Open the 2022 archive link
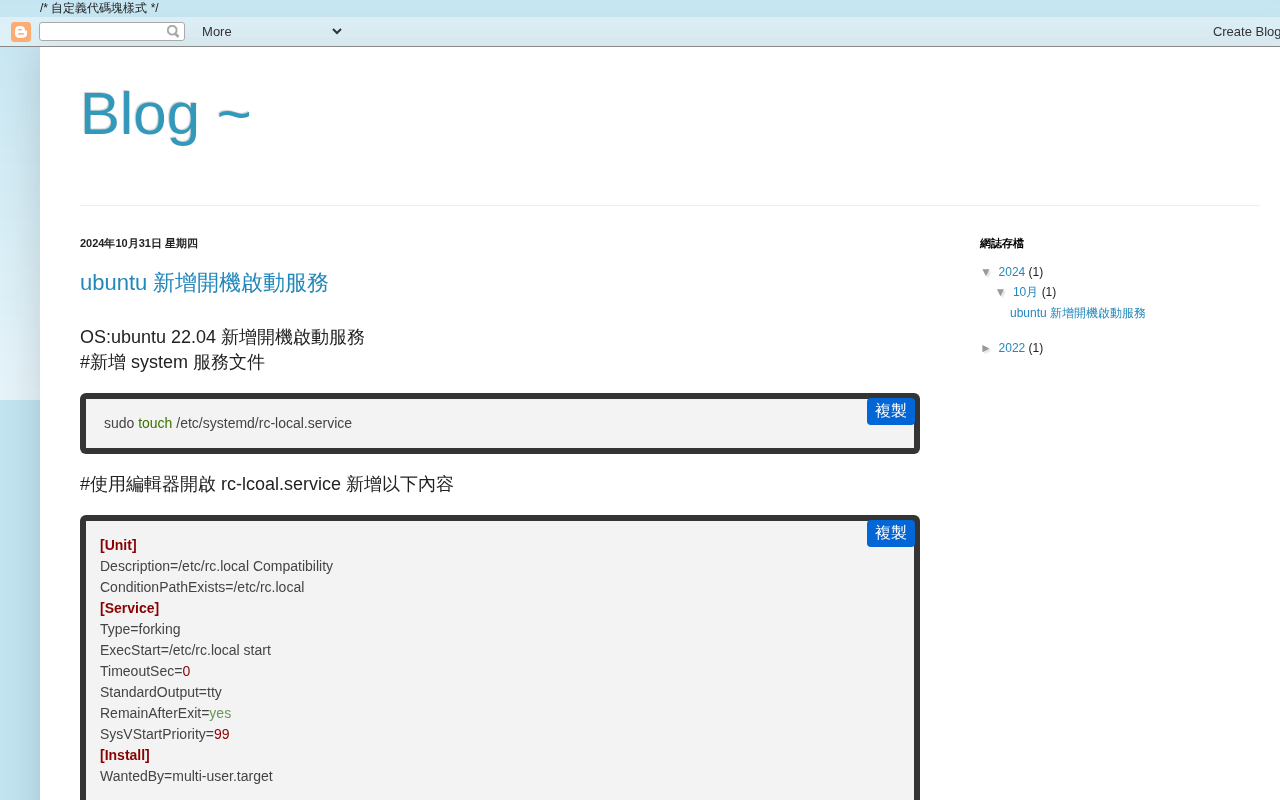The width and height of the screenshot is (1280, 800). click(x=1012, y=348)
